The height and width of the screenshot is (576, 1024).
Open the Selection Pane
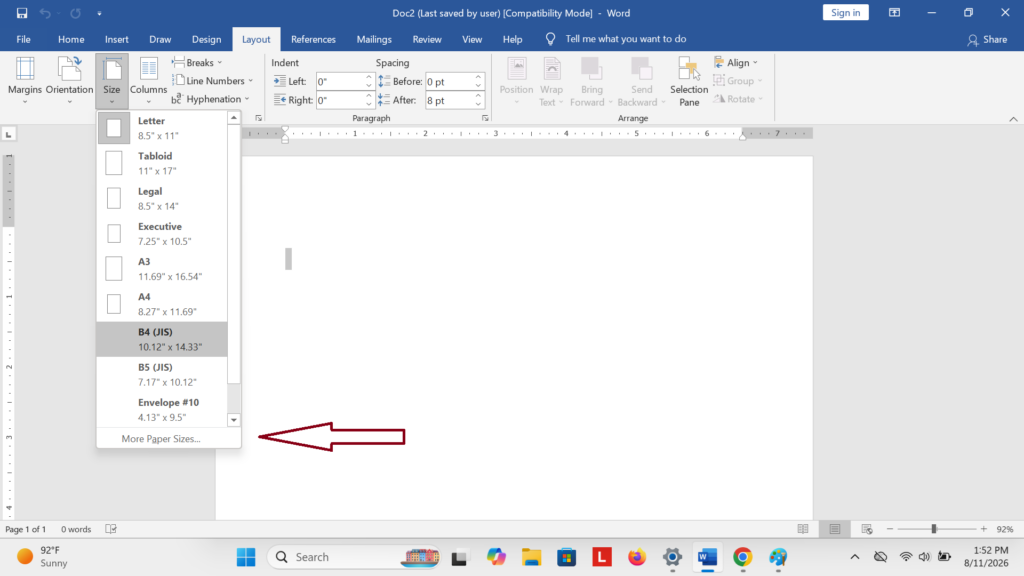(x=689, y=81)
